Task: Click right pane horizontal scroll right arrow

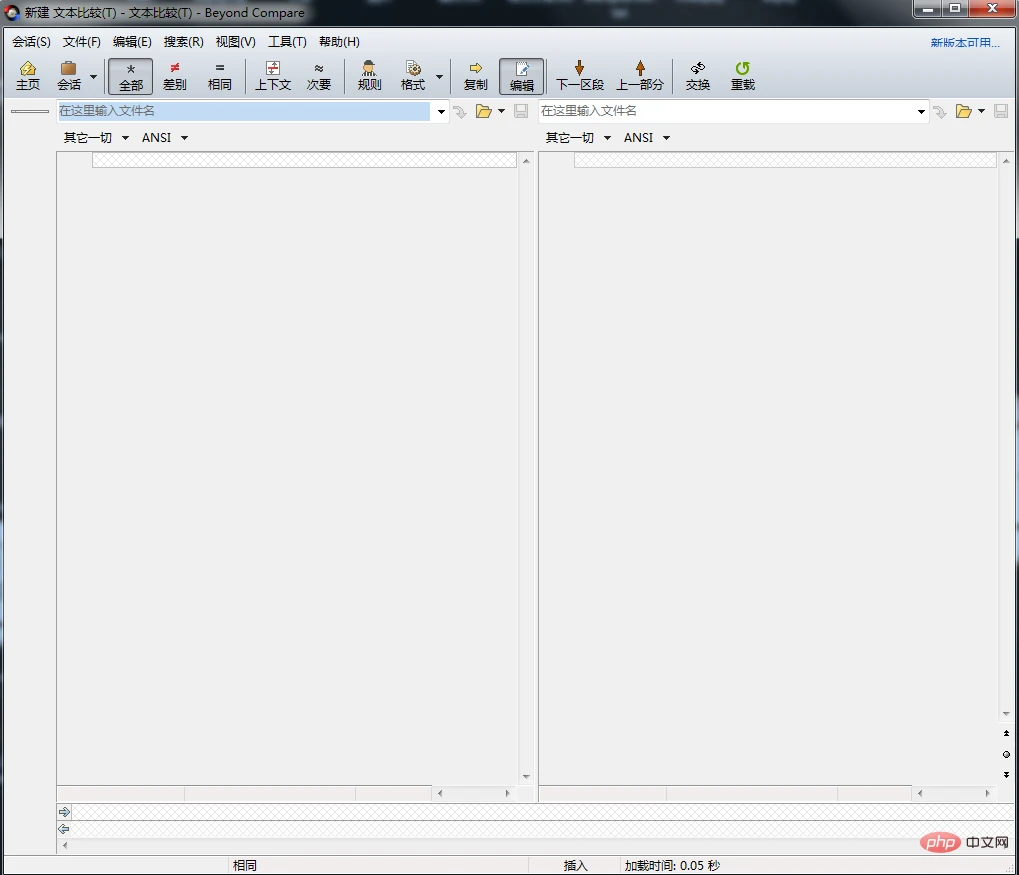Action: [x=987, y=793]
